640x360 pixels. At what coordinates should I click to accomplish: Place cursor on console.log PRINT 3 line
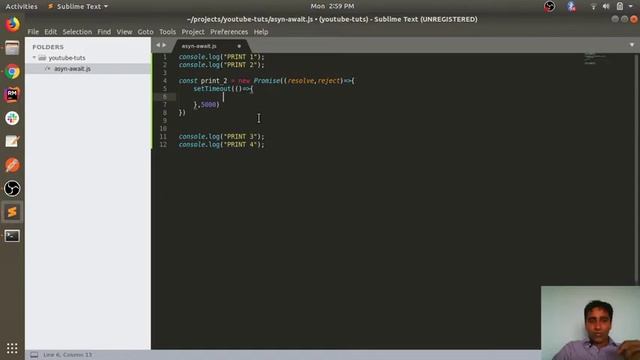point(222,137)
